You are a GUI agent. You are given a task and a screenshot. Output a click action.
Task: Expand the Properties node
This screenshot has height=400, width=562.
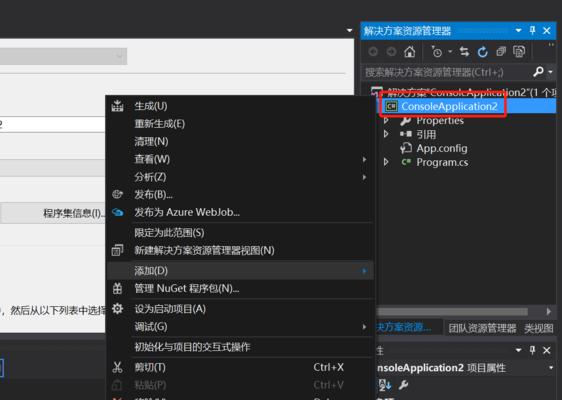(386, 120)
